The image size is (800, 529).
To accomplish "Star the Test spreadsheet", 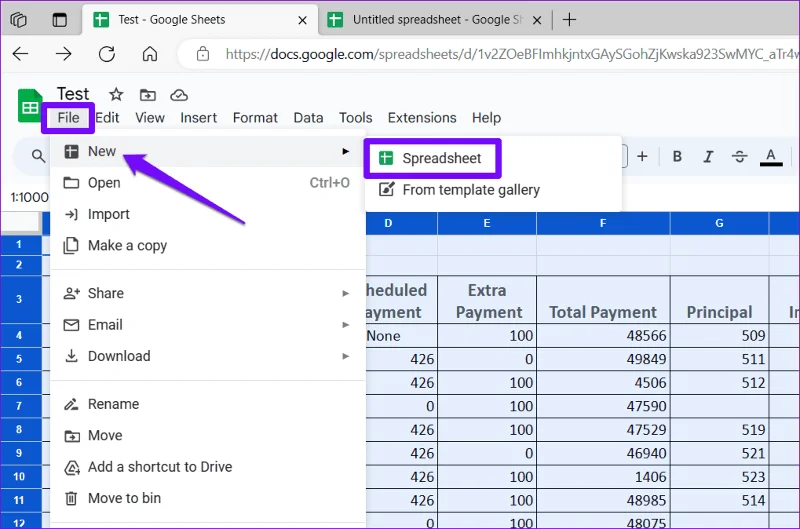I will pos(116,94).
